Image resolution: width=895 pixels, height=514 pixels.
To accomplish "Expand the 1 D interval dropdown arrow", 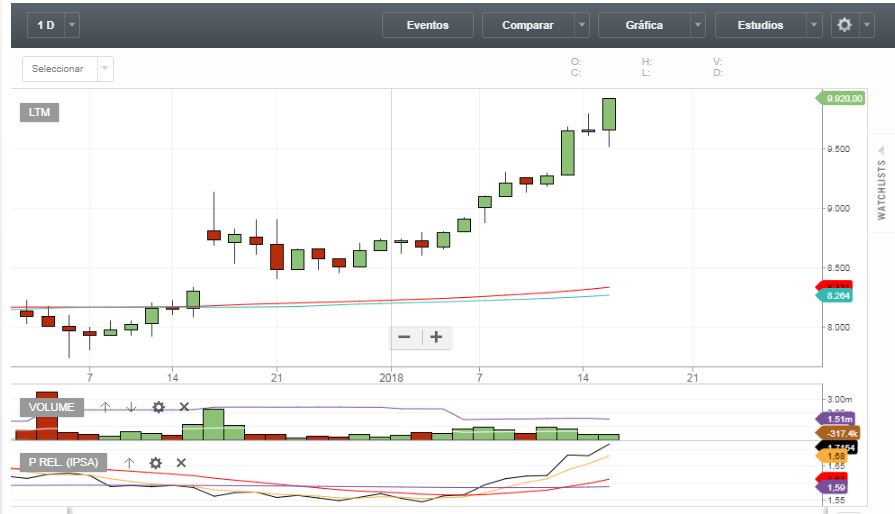I will coord(73,25).
